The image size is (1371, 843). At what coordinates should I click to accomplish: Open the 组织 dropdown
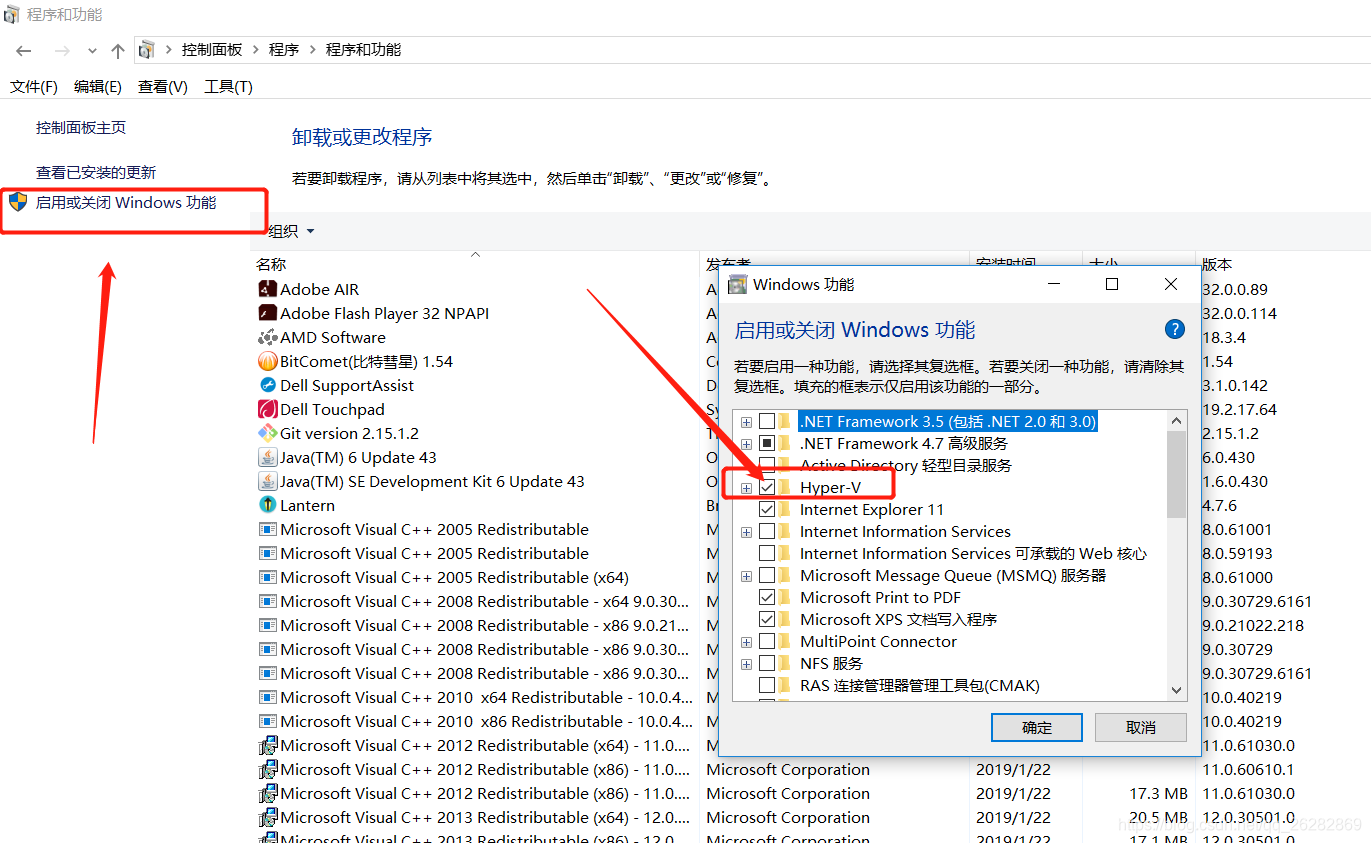290,231
